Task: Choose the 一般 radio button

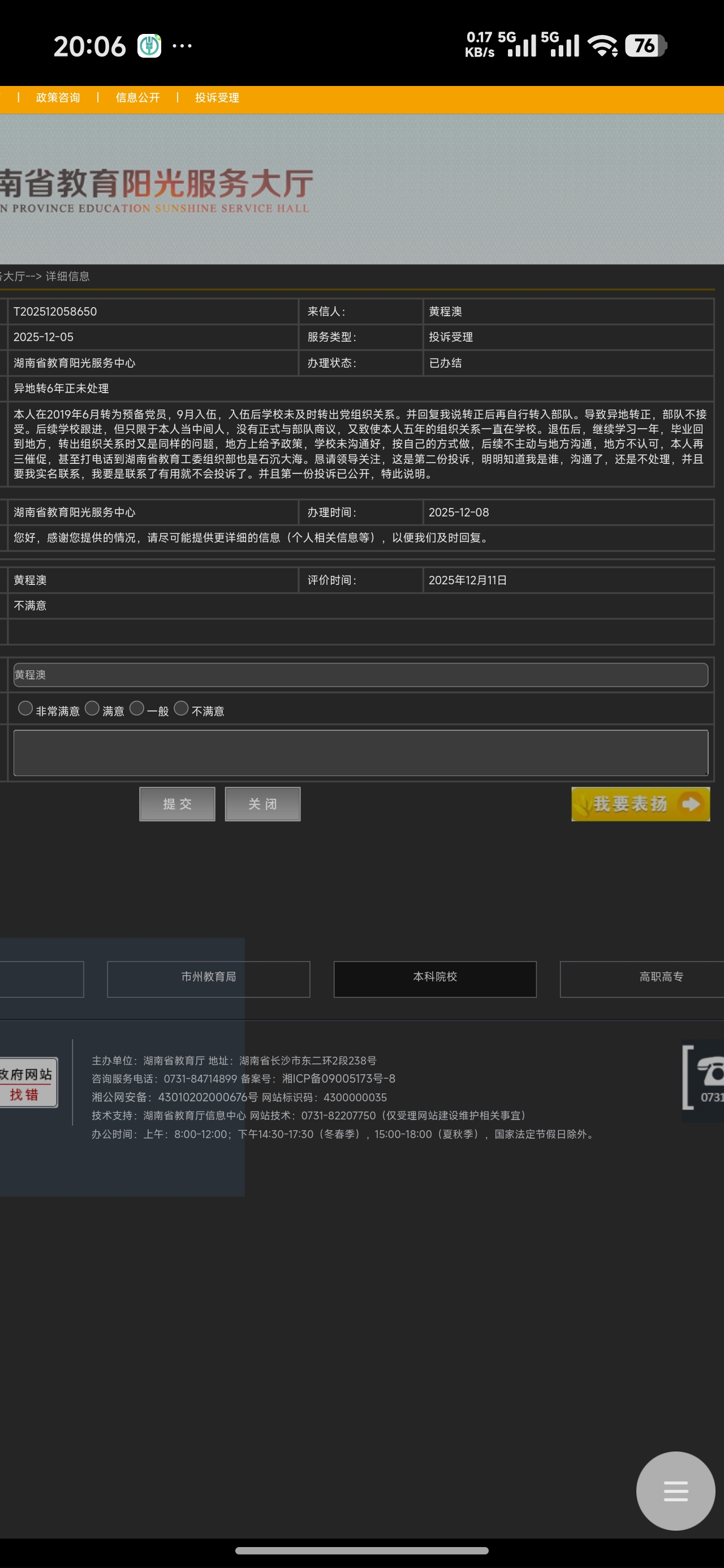Action: [137, 708]
